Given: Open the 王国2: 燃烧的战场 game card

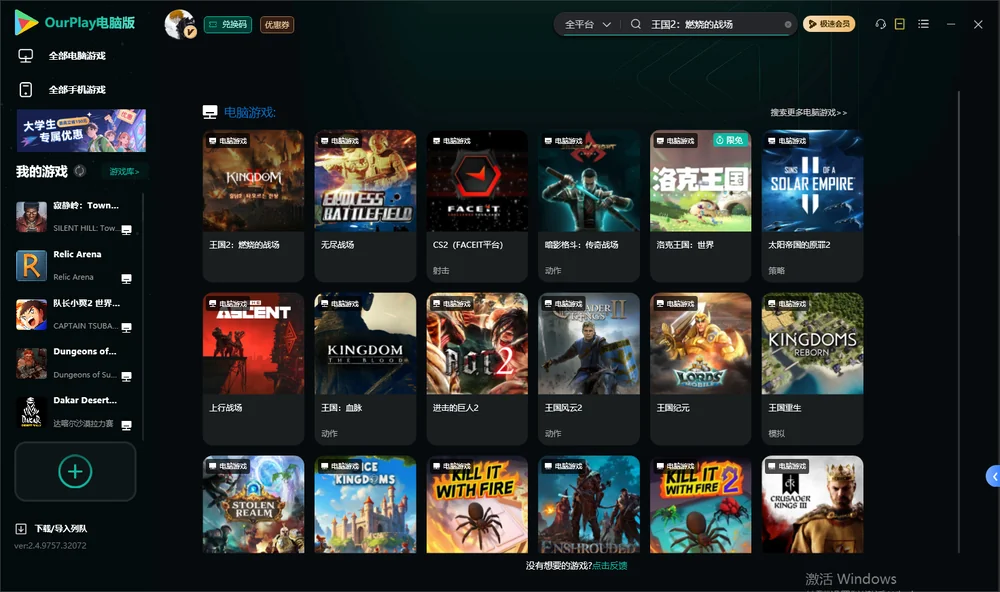Looking at the screenshot, I should click(253, 205).
